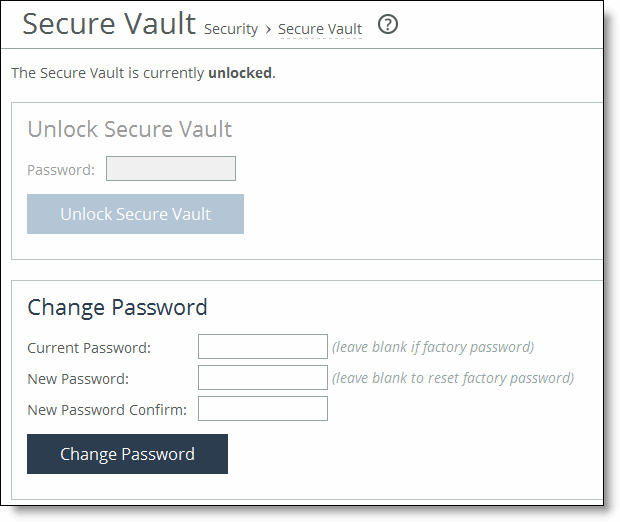The width and height of the screenshot is (620, 522).
Task: Open the Secure Vault breadcrumb link
Action: (320, 29)
